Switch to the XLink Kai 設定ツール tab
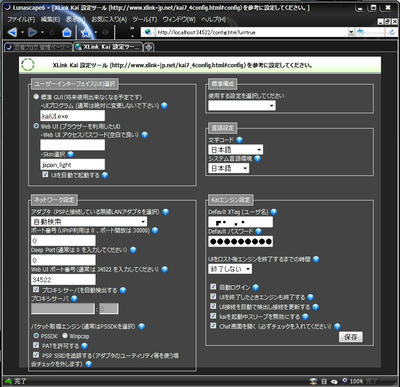 coord(108,47)
